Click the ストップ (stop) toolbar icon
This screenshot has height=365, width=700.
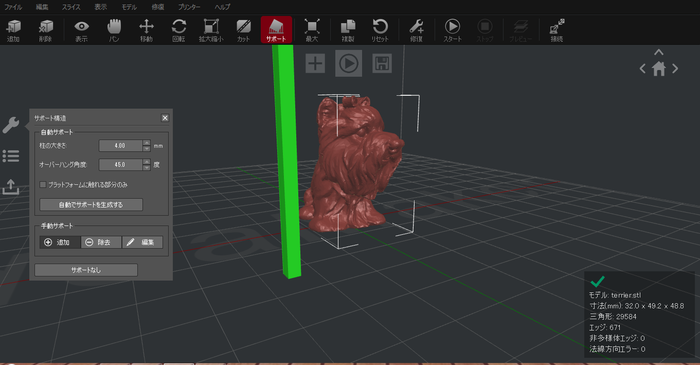[x=485, y=30]
